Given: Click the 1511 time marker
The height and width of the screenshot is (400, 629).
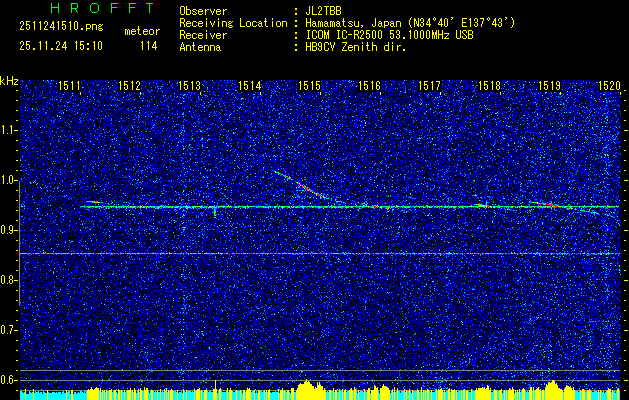Looking at the screenshot, I should 70,87.
